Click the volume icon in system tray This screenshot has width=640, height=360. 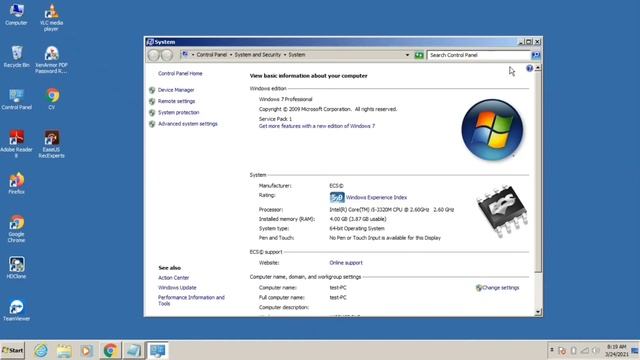click(x=596, y=350)
